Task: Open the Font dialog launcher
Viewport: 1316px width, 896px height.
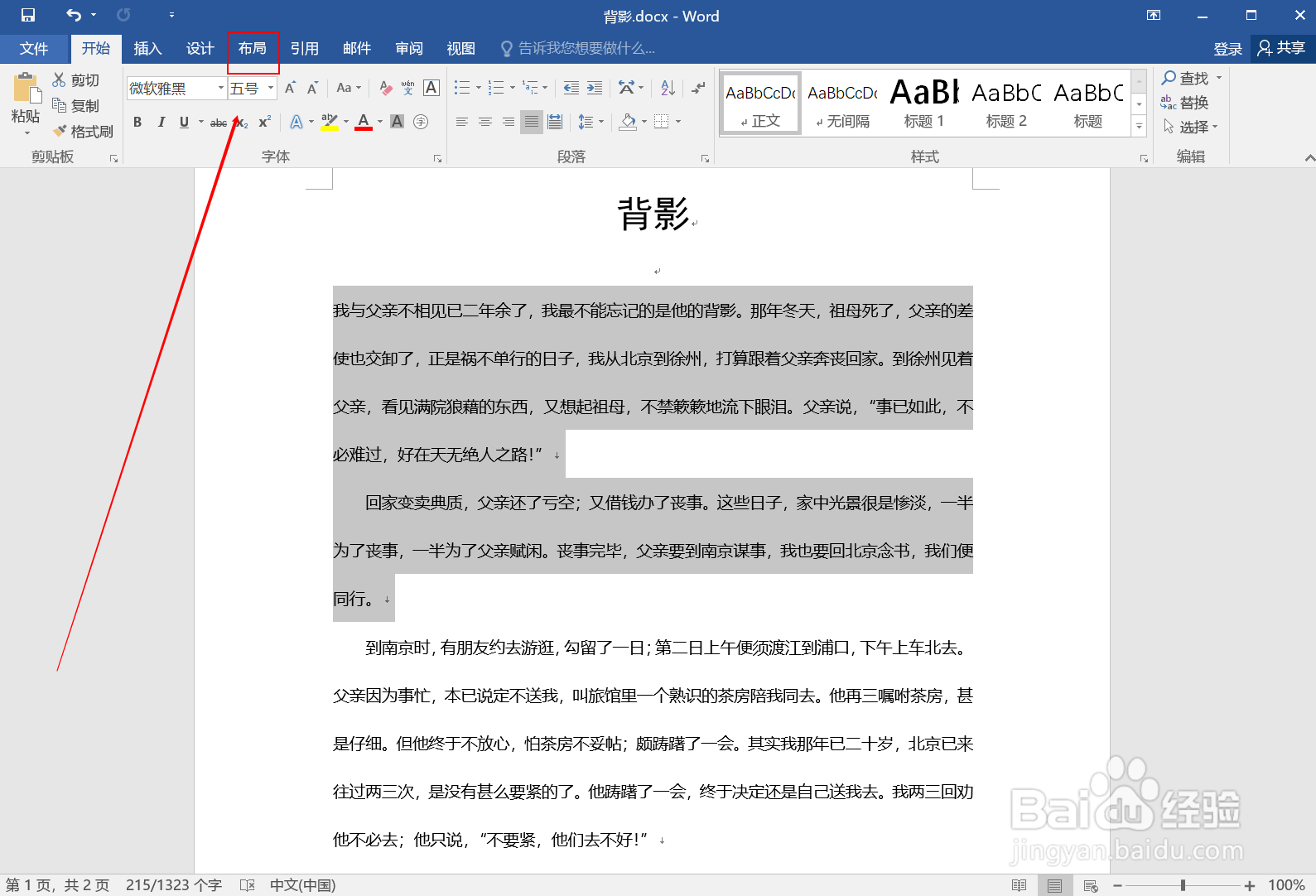Action: (x=437, y=158)
